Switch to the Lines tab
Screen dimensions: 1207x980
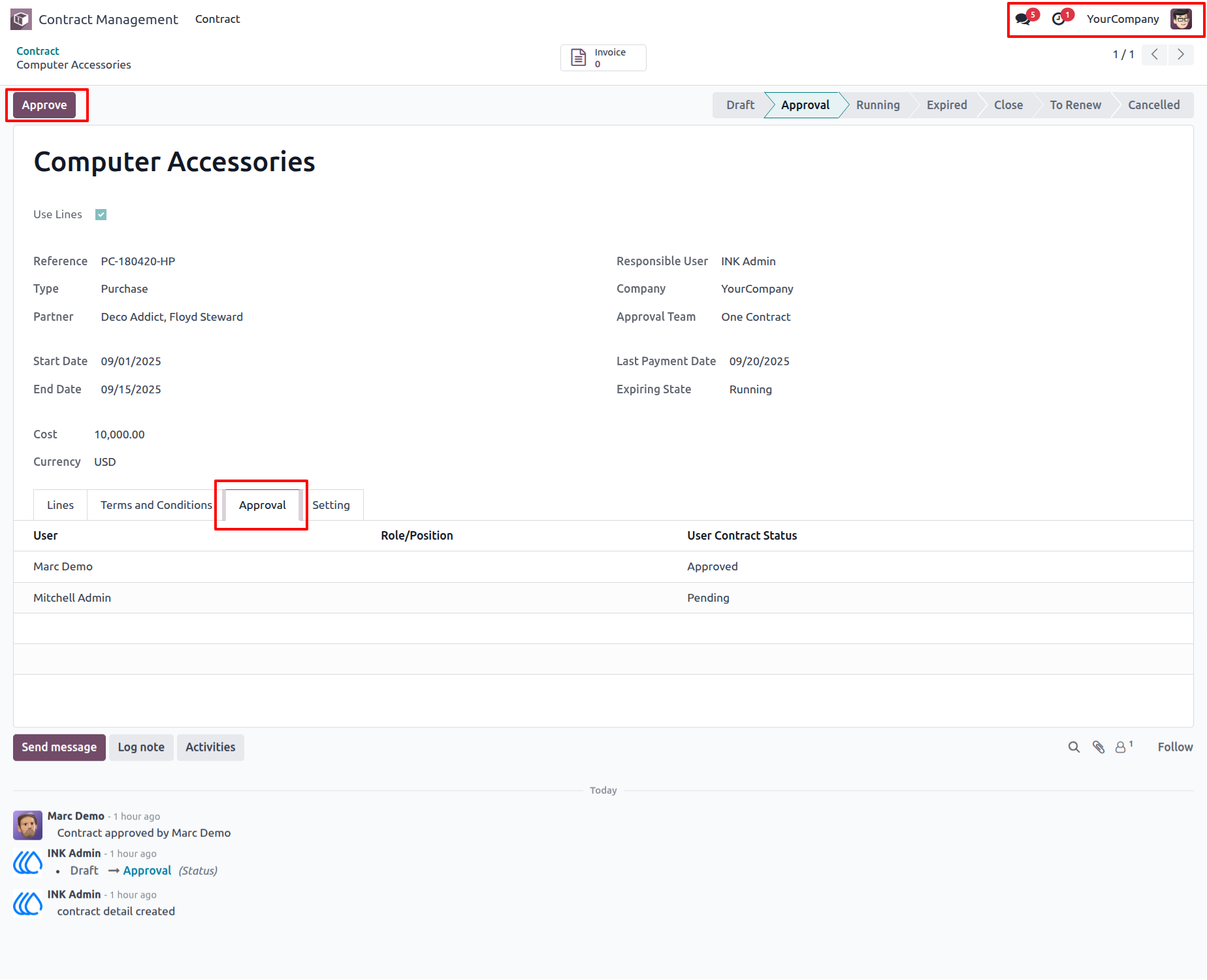click(x=60, y=505)
